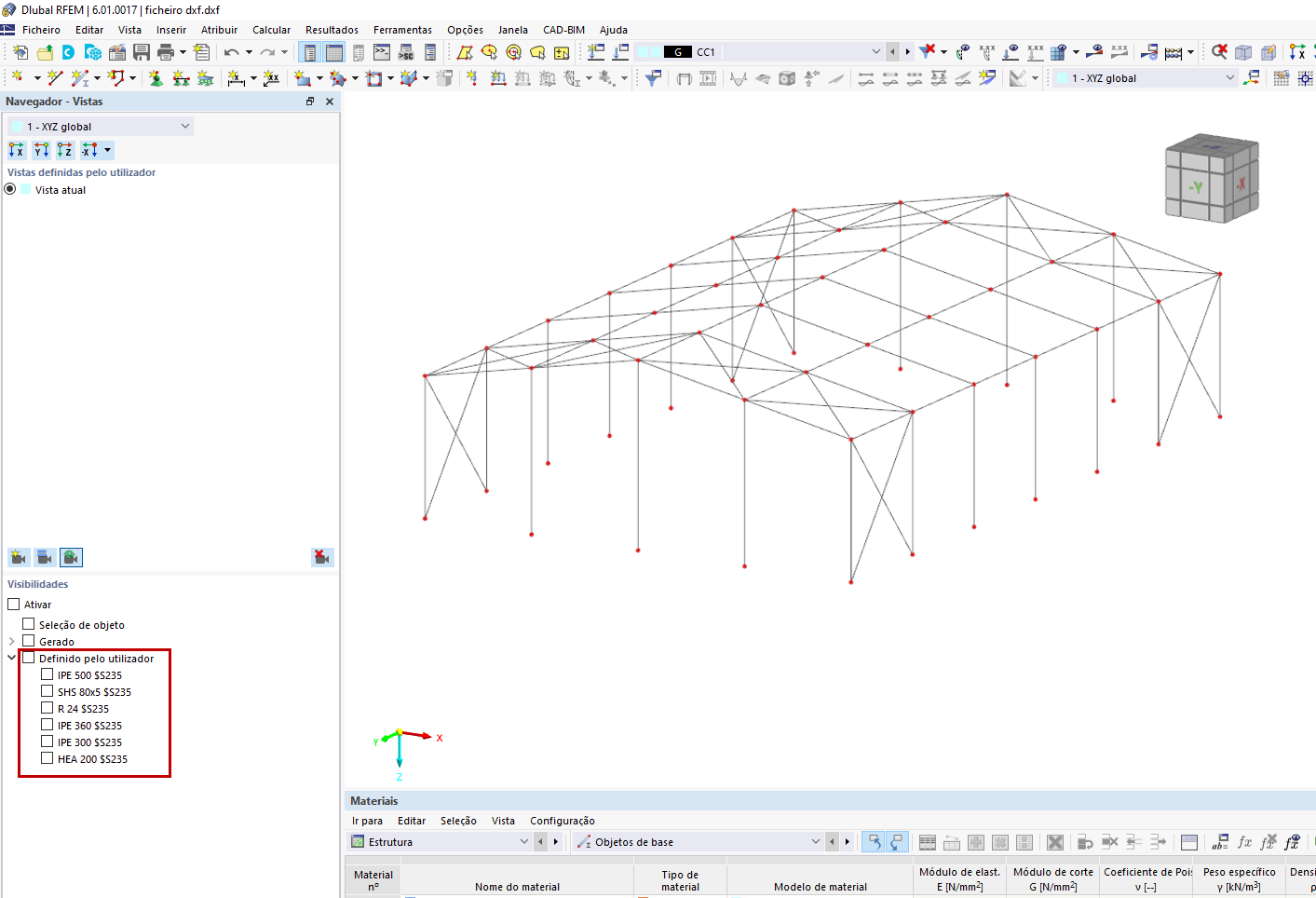Check the Definido pelo utilizador checkbox
This screenshot has width=1316, height=898.
tap(29, 658)
